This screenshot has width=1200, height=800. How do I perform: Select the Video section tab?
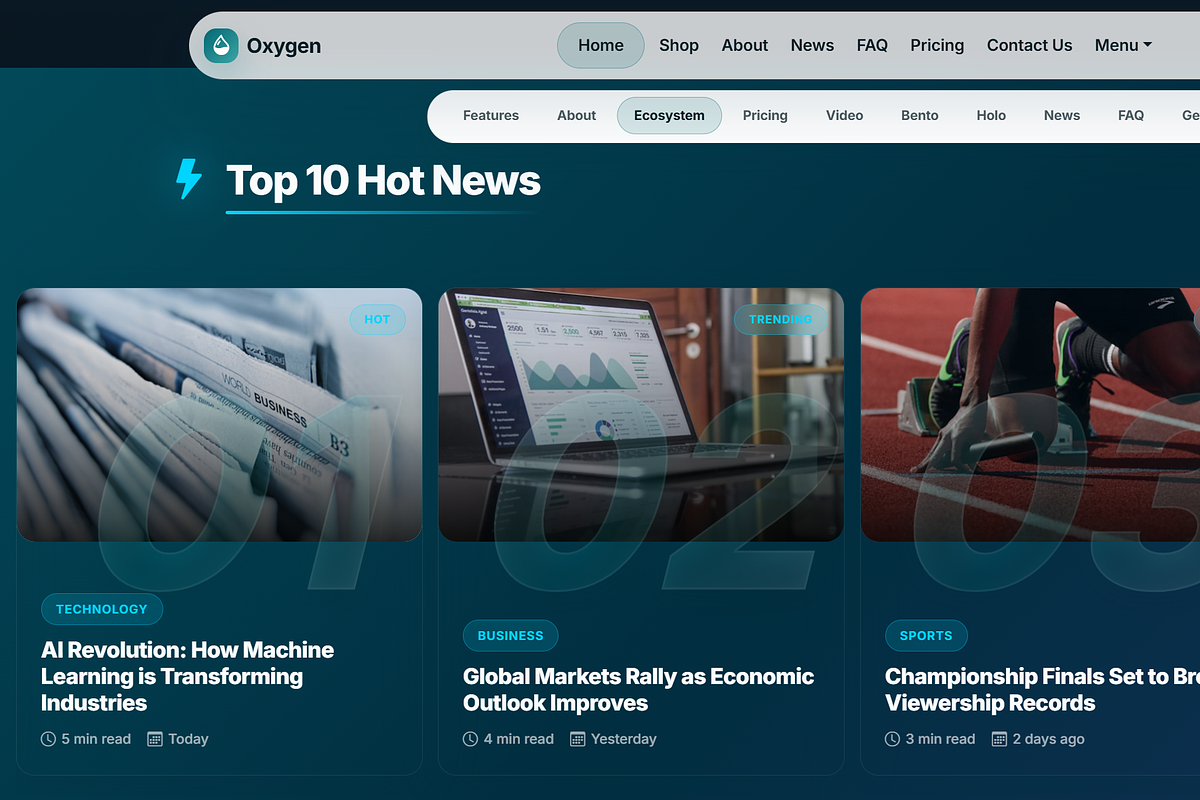844,115
